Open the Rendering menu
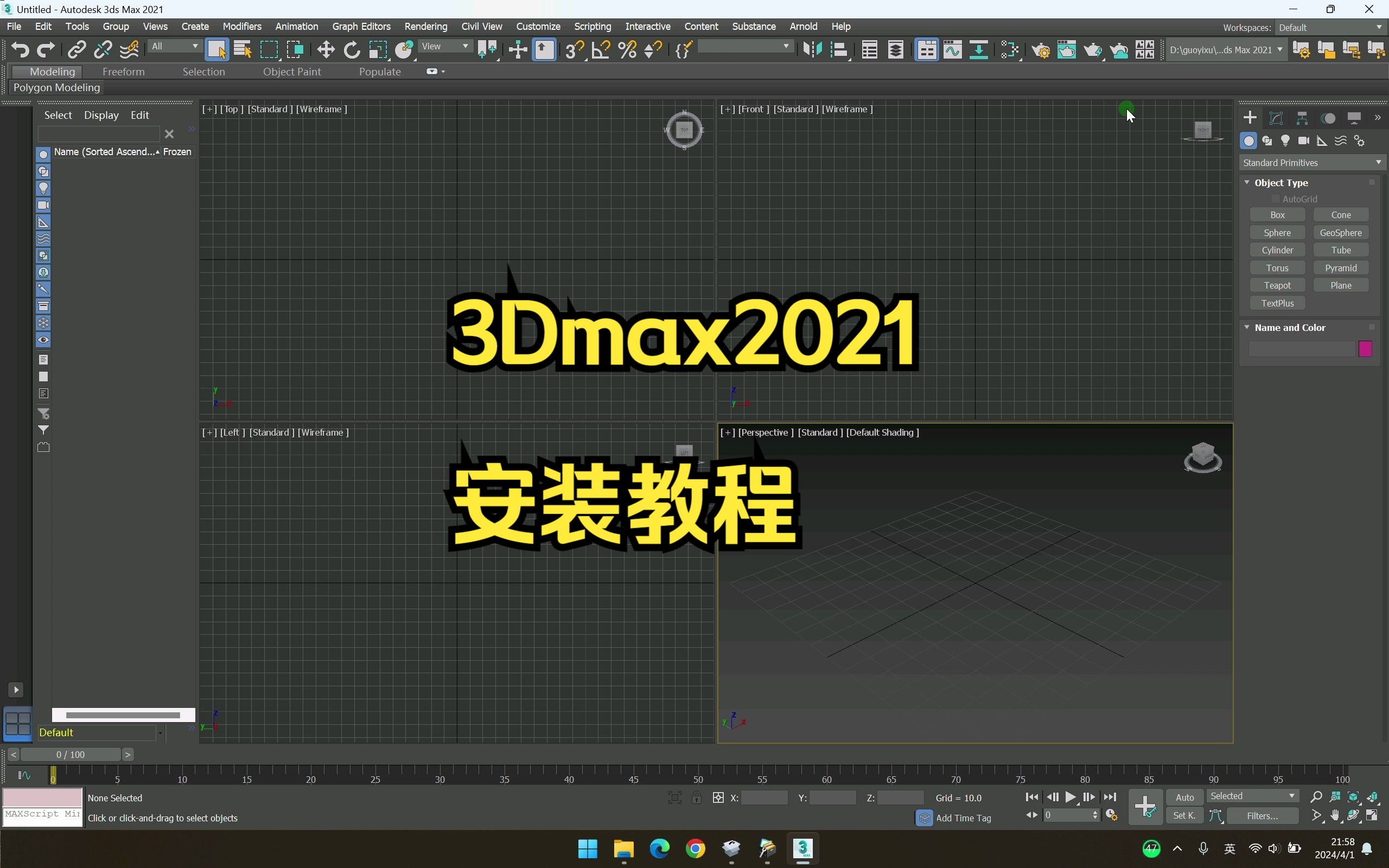1389x868 pixels. tap(426, 27)
